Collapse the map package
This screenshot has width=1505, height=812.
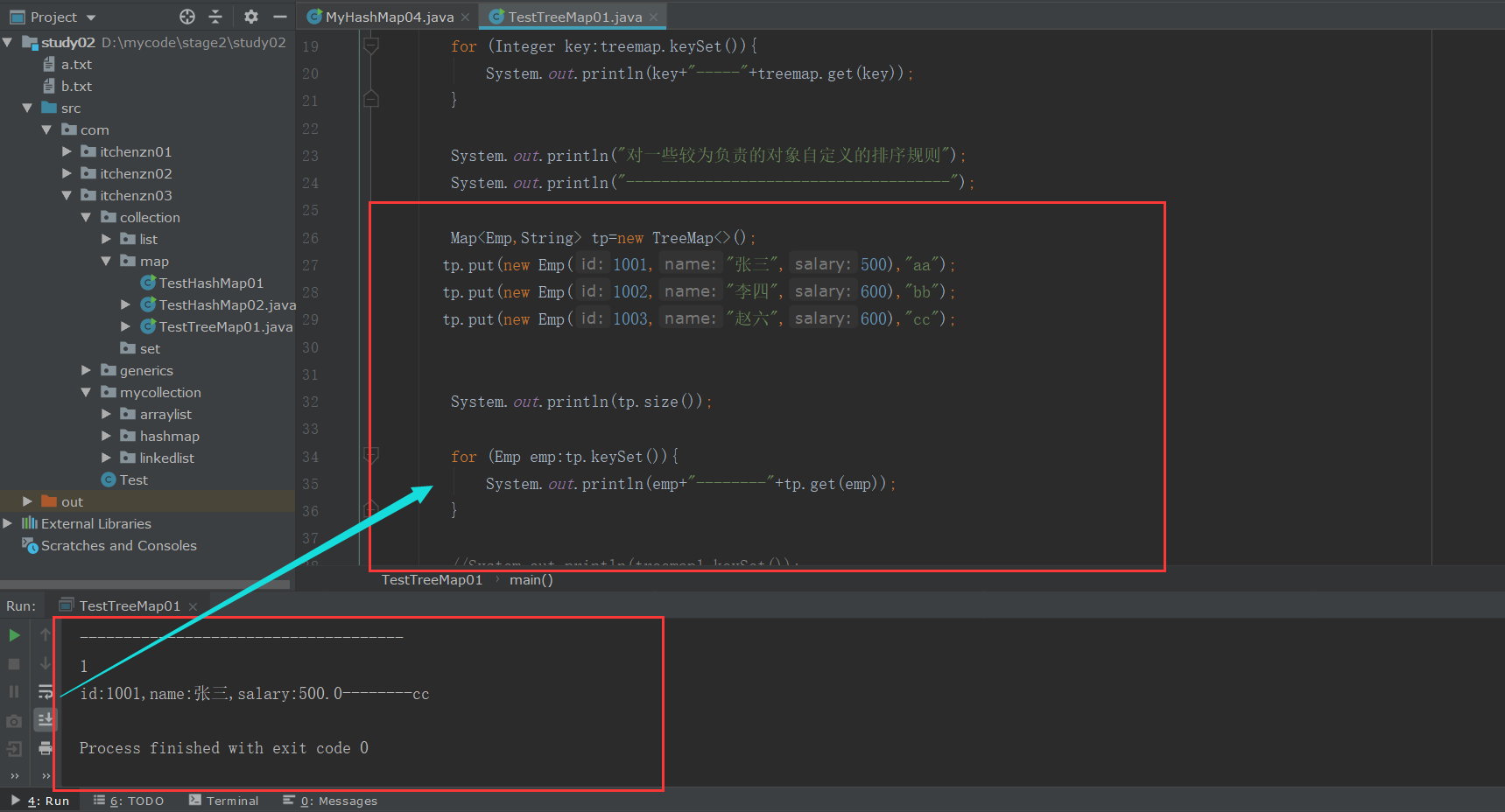point(106,261)
